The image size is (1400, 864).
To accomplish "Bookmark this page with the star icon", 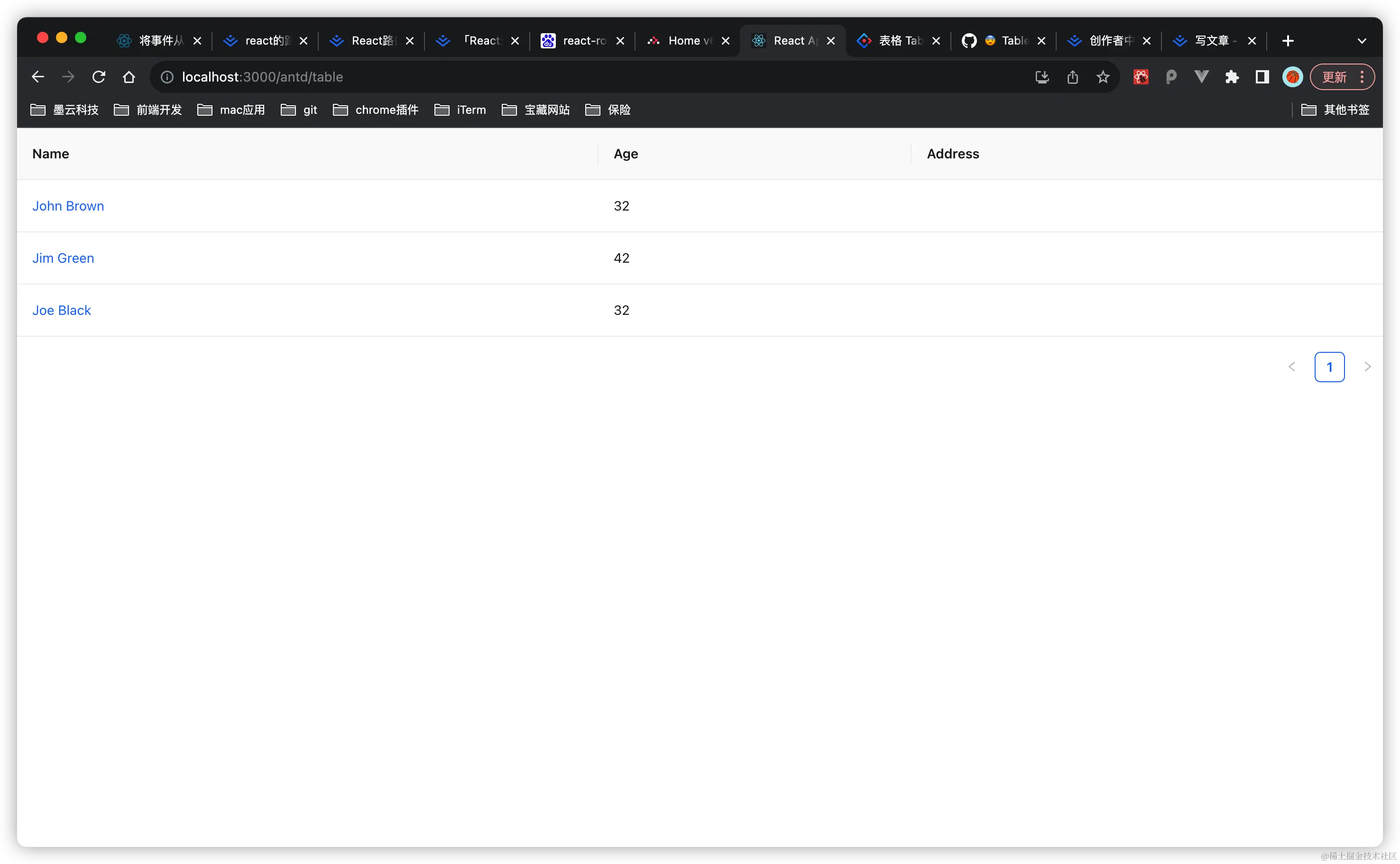I will [1103, 76].
